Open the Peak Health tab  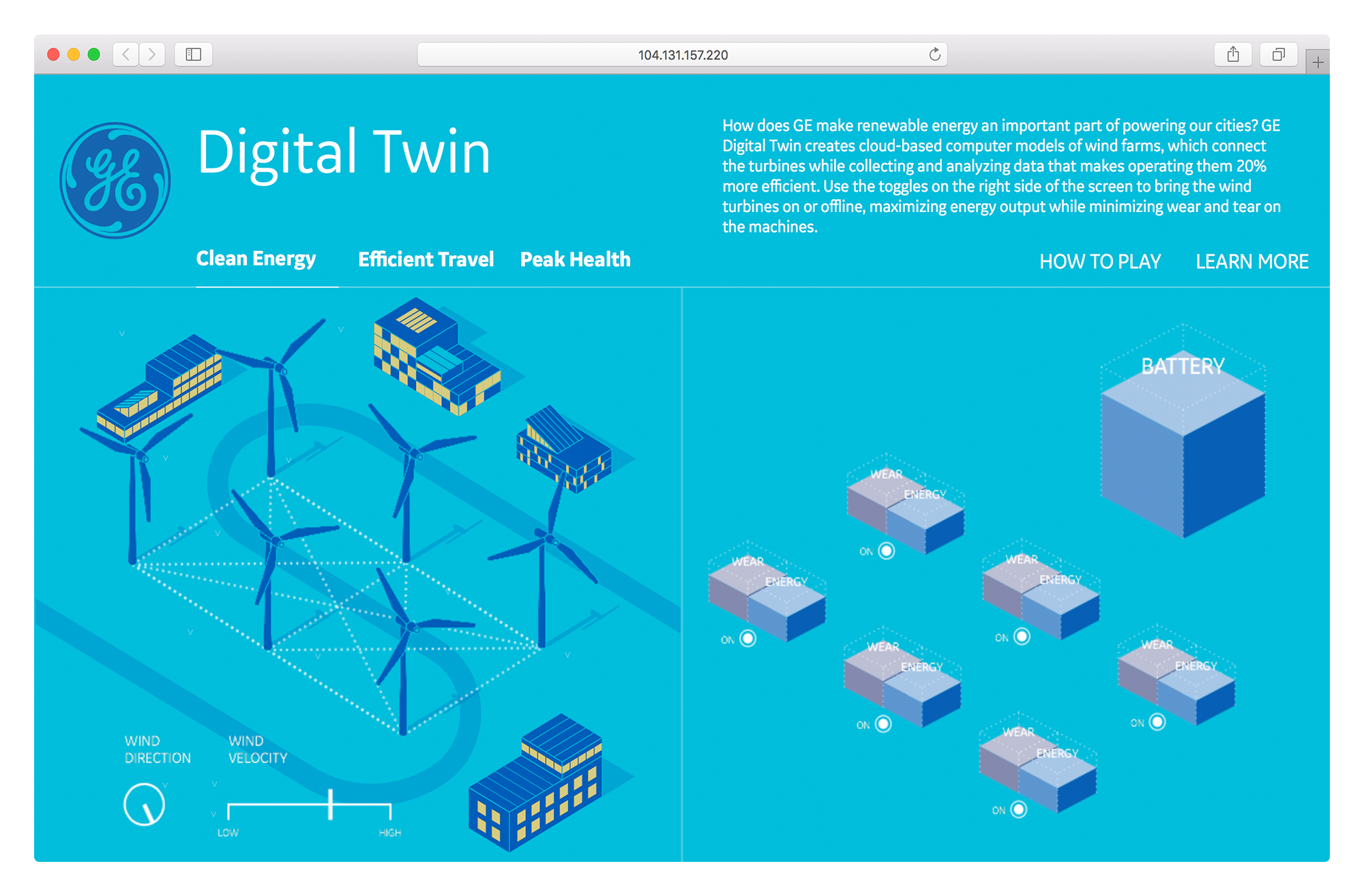pos(575,259)
